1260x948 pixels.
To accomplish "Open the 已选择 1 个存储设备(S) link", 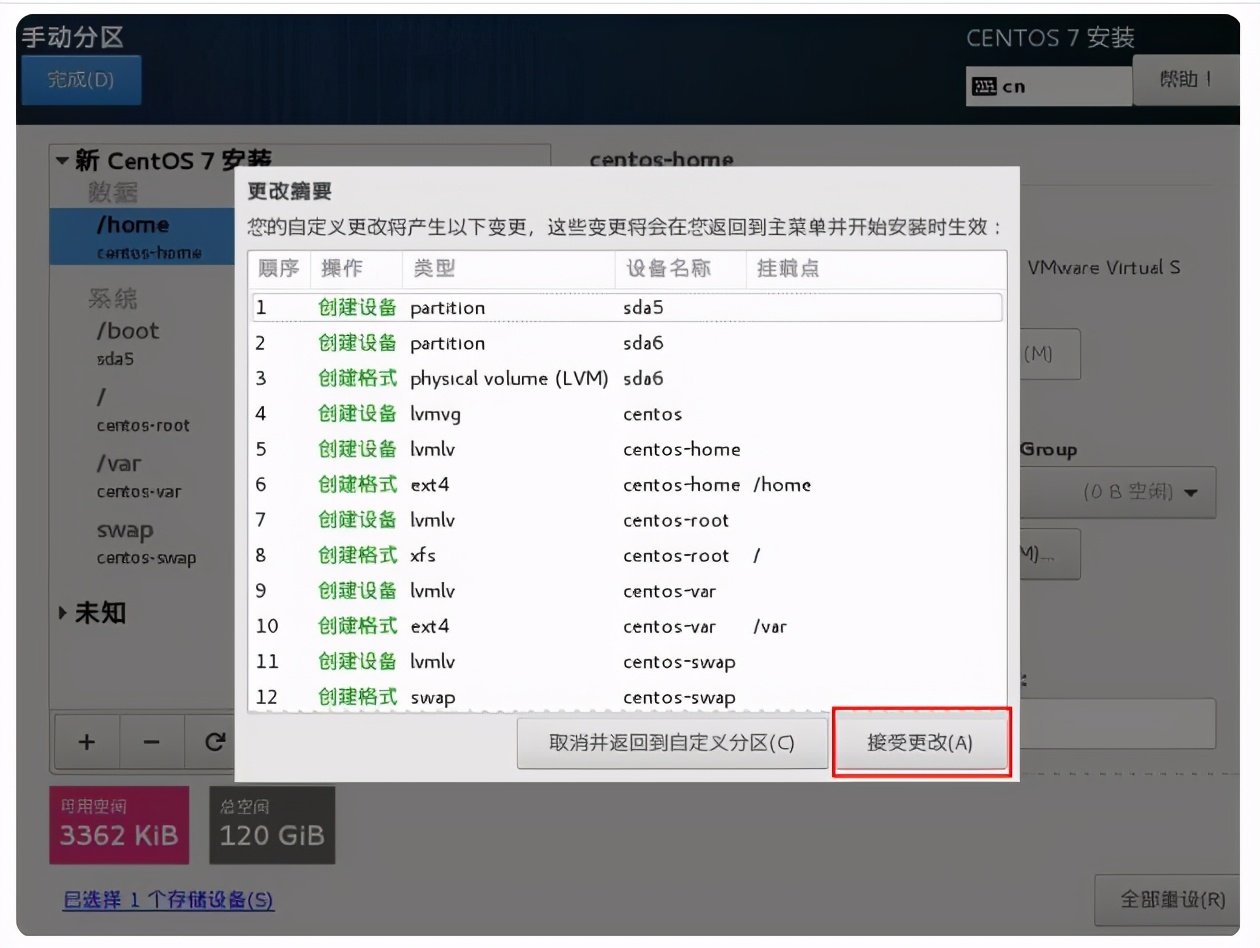I will pos(168,901).
